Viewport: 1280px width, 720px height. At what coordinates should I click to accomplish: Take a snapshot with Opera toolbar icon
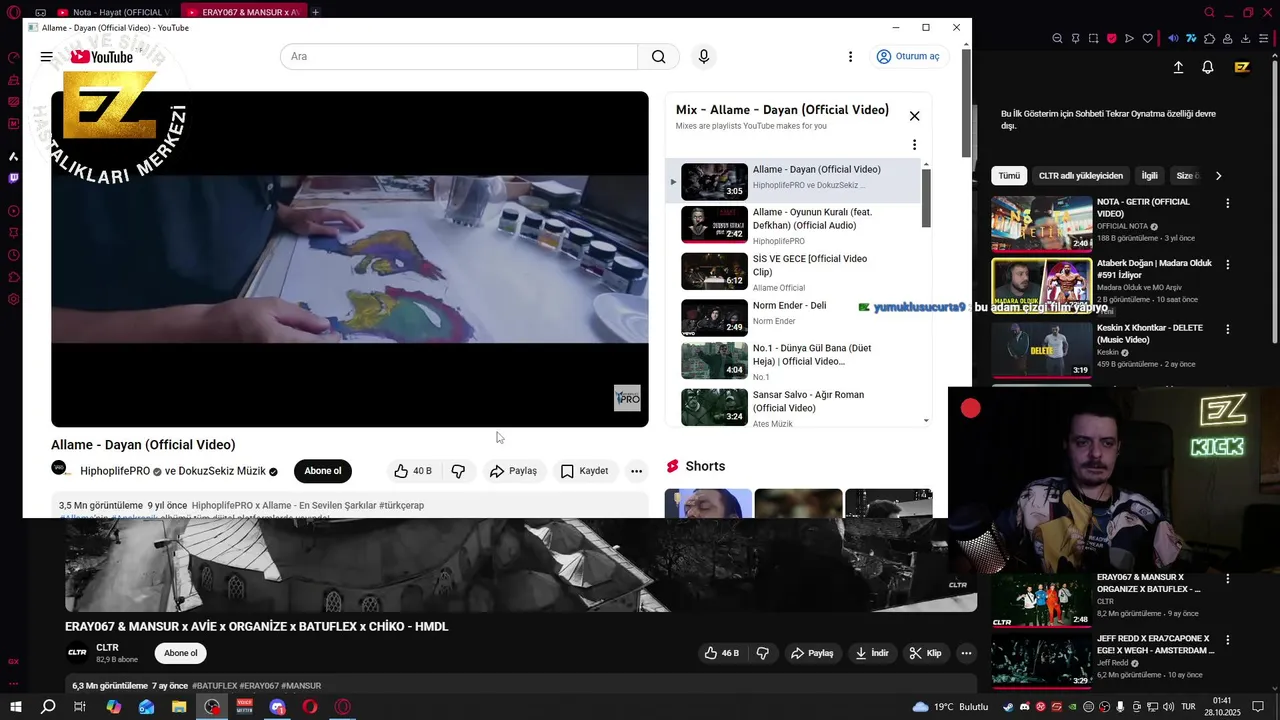(1093, 39)
